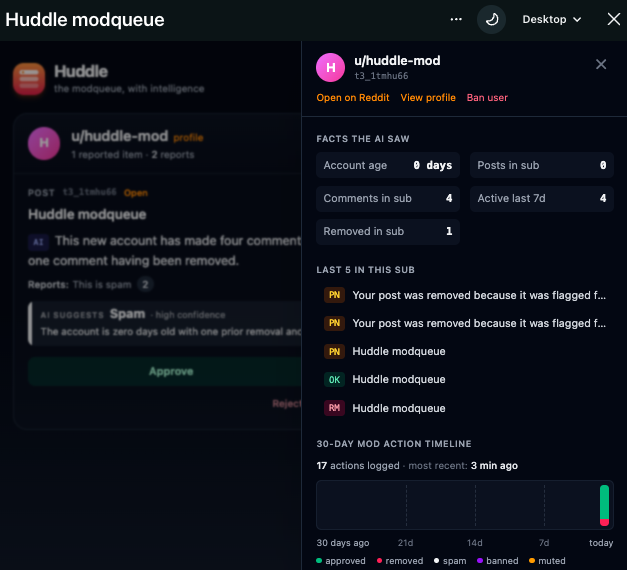This screenshot has width=627, height=570.
Task: Click Open on Reddit link
Action: click(353, 98)
